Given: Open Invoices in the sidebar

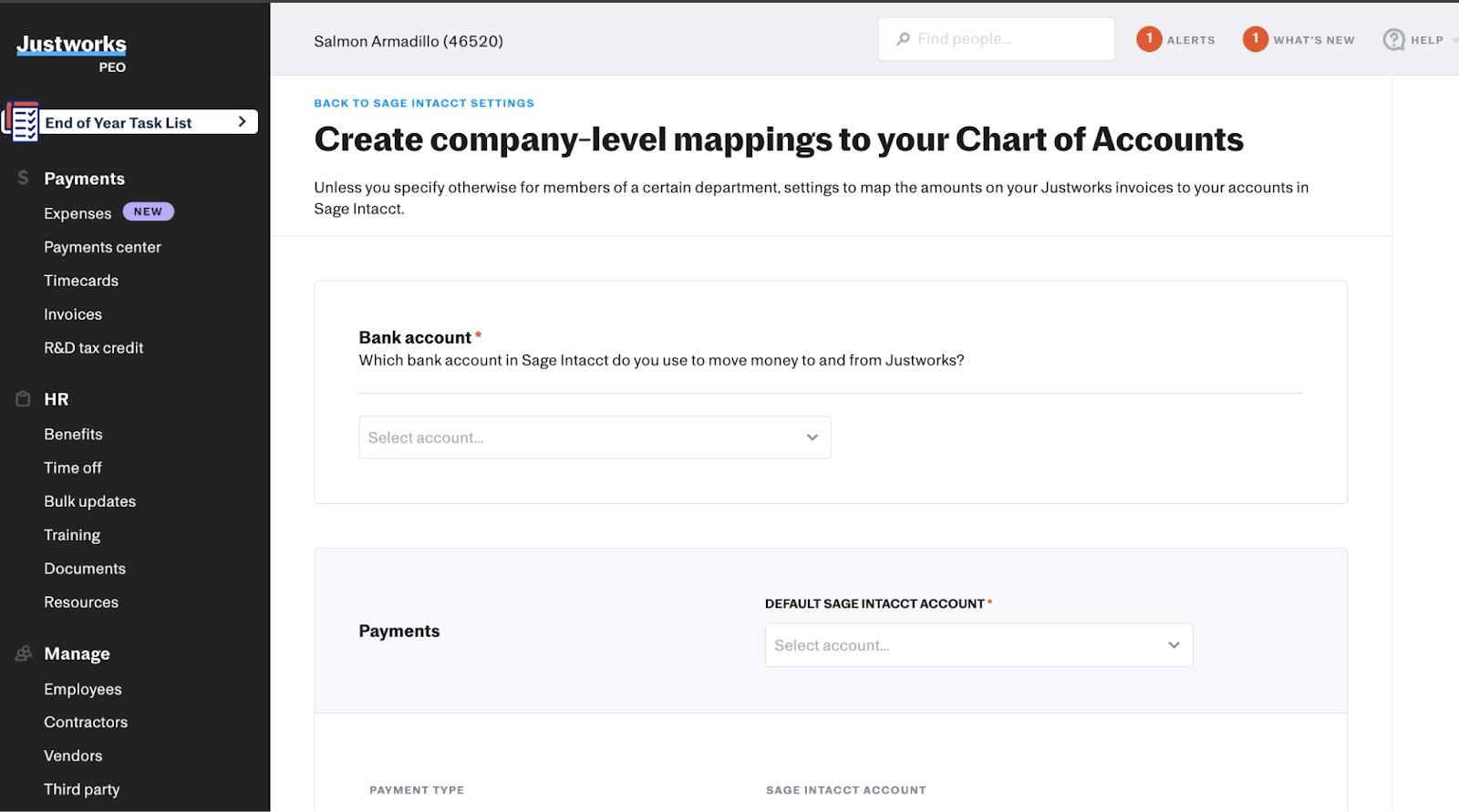Looking at the screenshot, I should (x=73, y=314).
